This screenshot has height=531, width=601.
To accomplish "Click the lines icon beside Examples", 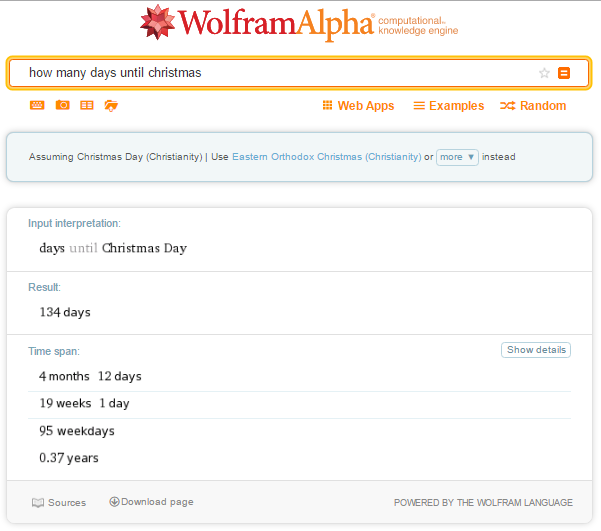I will tap(419, 105).
